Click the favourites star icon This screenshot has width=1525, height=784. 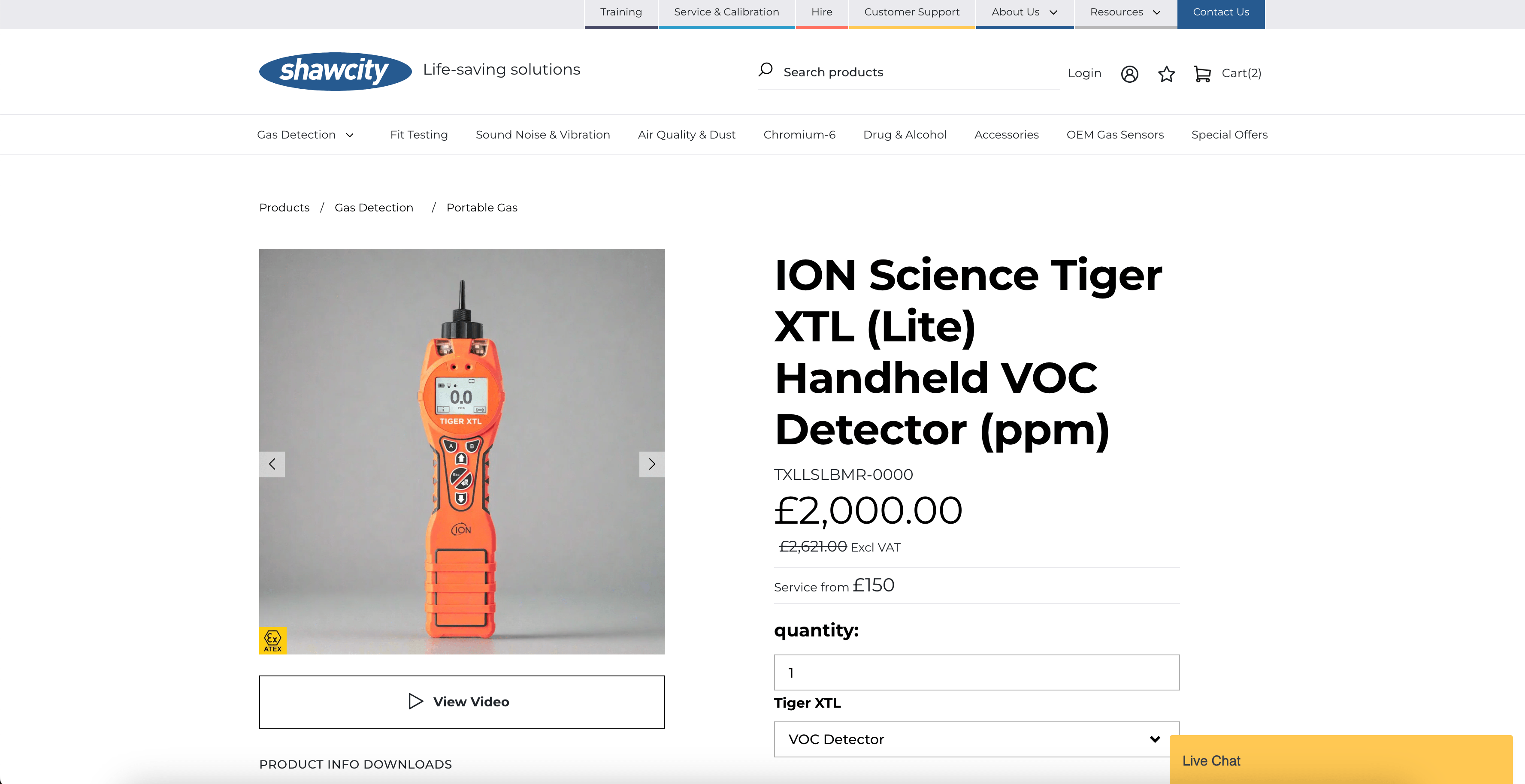click(1166, 74)
